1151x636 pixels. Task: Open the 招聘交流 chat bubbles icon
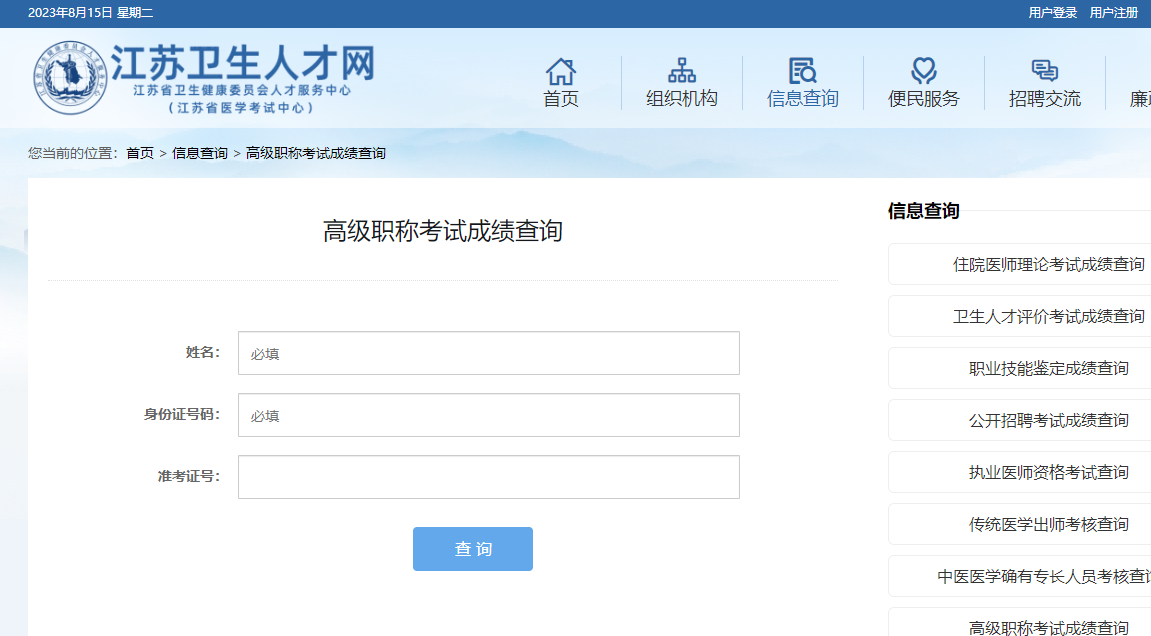pyautogui.click(x=1044, y=72)
